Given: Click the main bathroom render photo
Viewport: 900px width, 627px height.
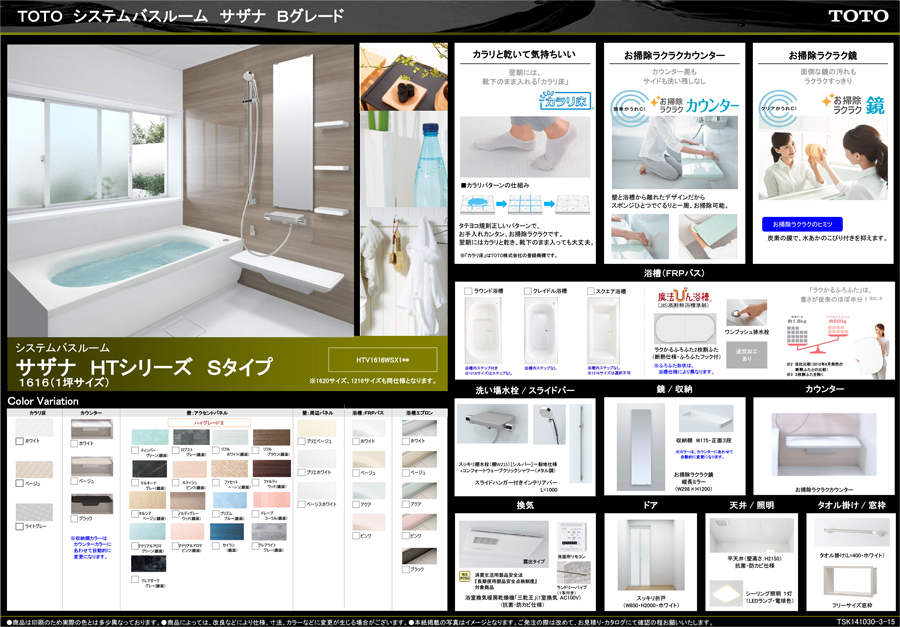Looking at the screenshot, I should click(x=181, y=190).
